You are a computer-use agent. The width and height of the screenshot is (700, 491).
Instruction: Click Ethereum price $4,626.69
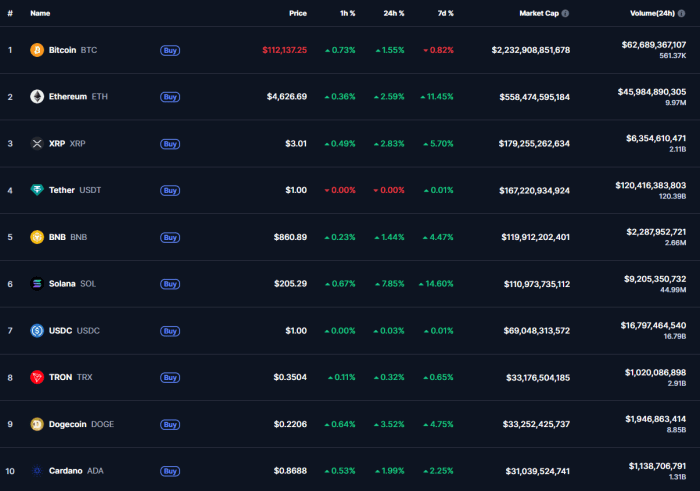(287, 96)
